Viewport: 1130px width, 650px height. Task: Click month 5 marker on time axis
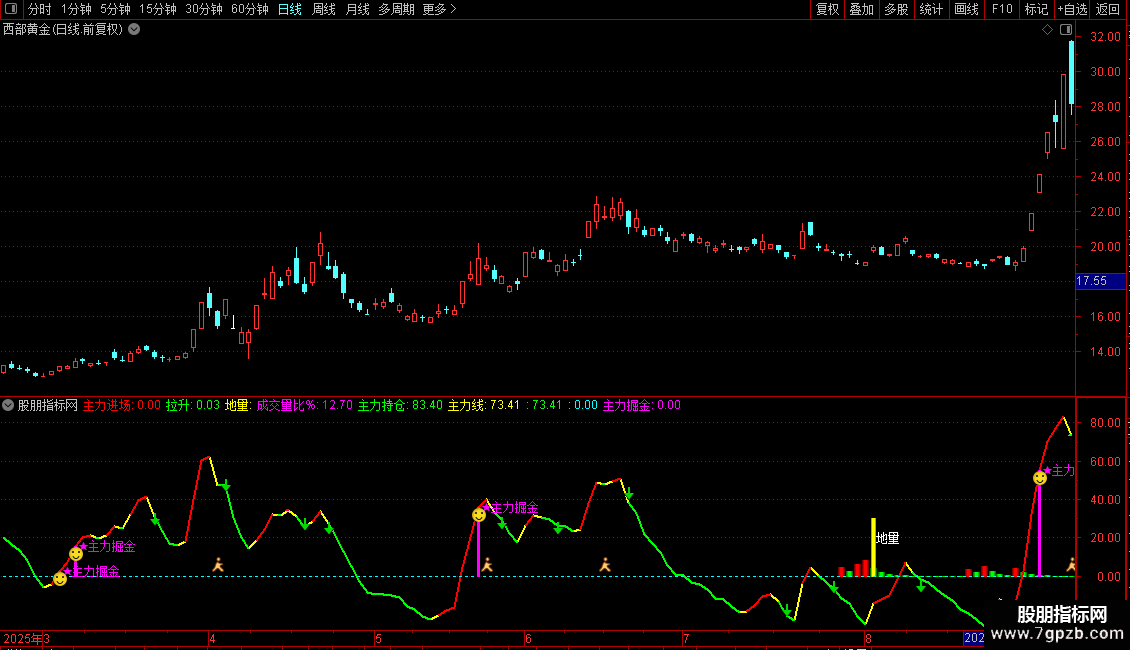378,638
